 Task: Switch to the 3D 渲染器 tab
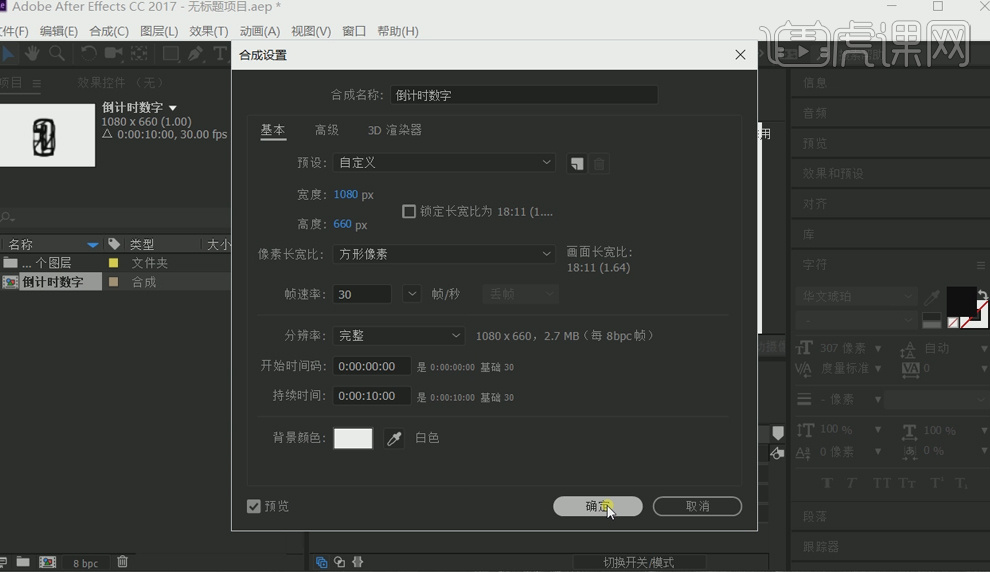click(x=395, y=130)
